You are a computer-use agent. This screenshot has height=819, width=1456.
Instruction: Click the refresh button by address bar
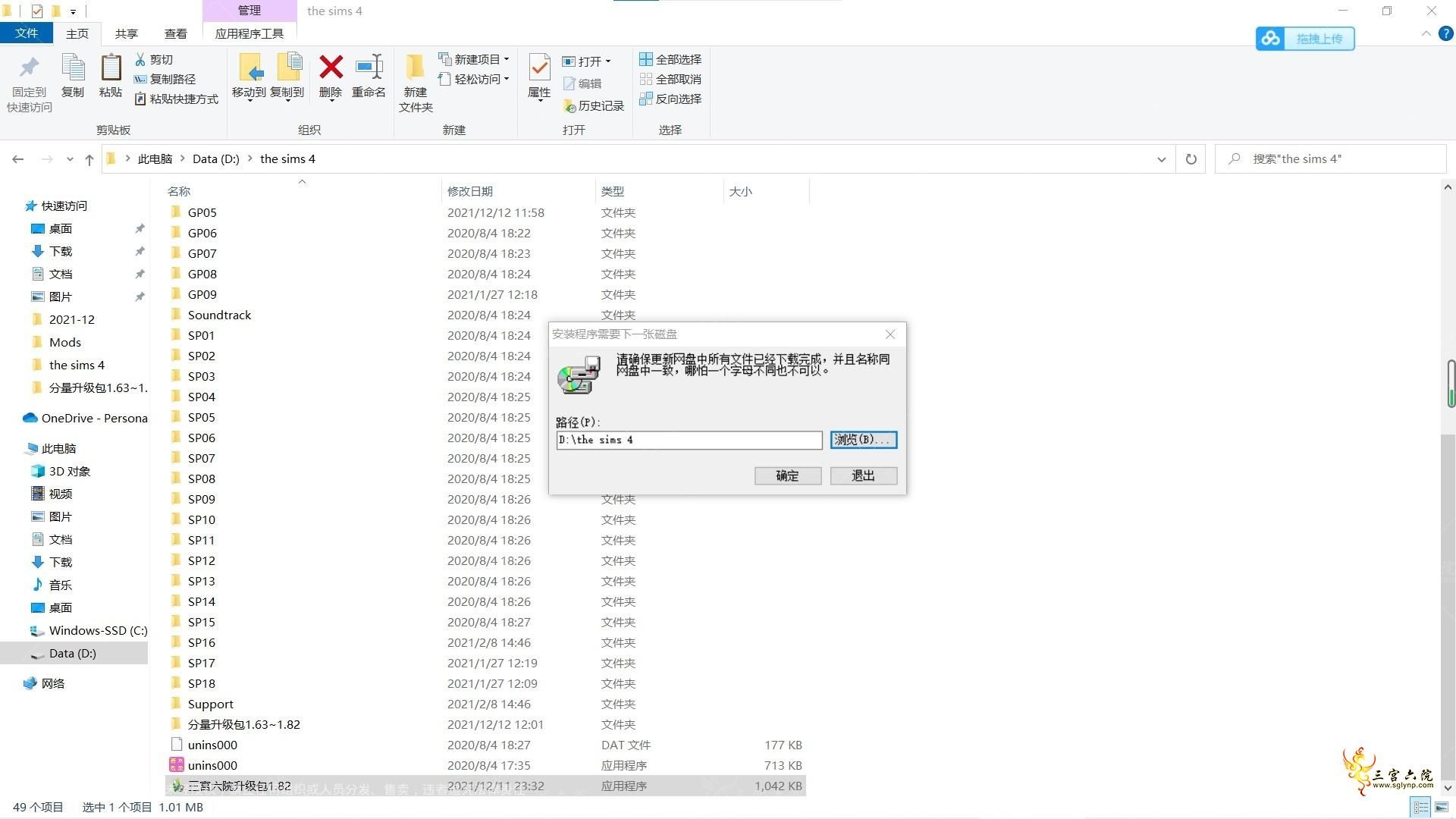click(1191, 159)
